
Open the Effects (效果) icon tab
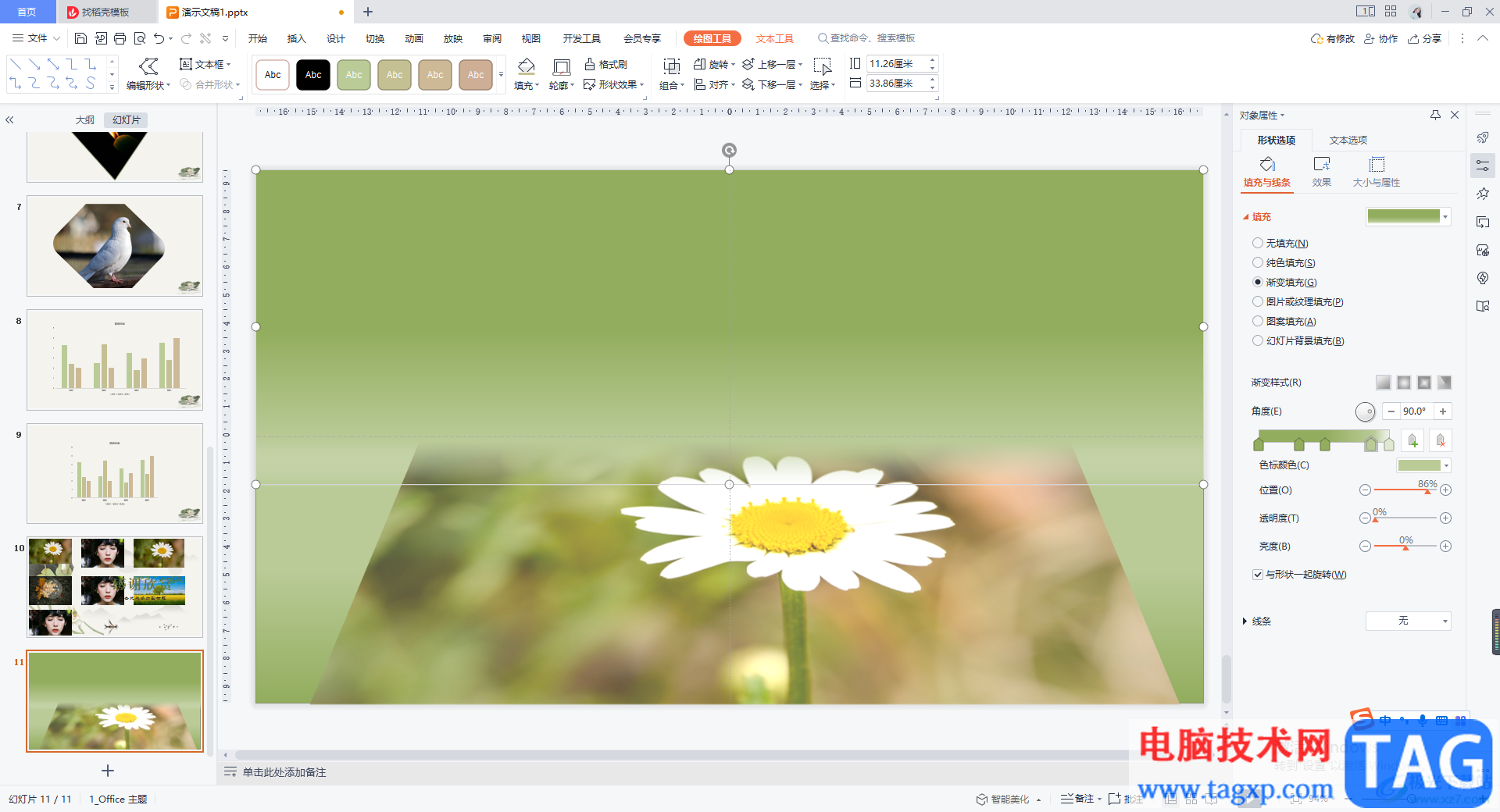point(1322,172)
